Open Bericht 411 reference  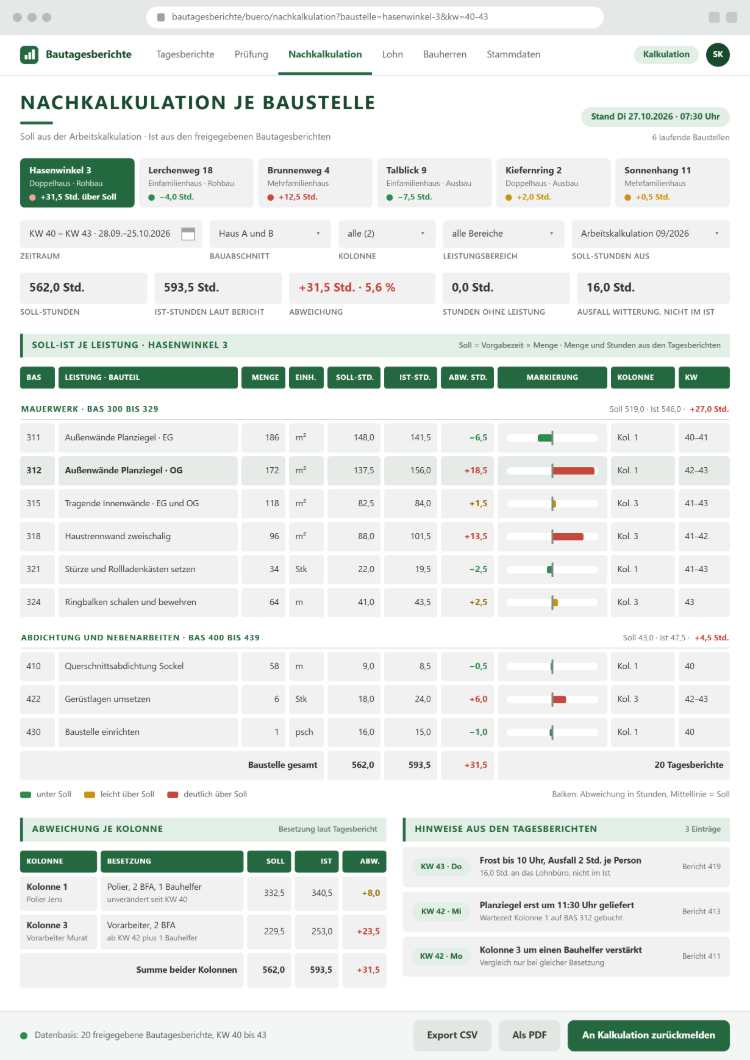[x=701, y=957]
